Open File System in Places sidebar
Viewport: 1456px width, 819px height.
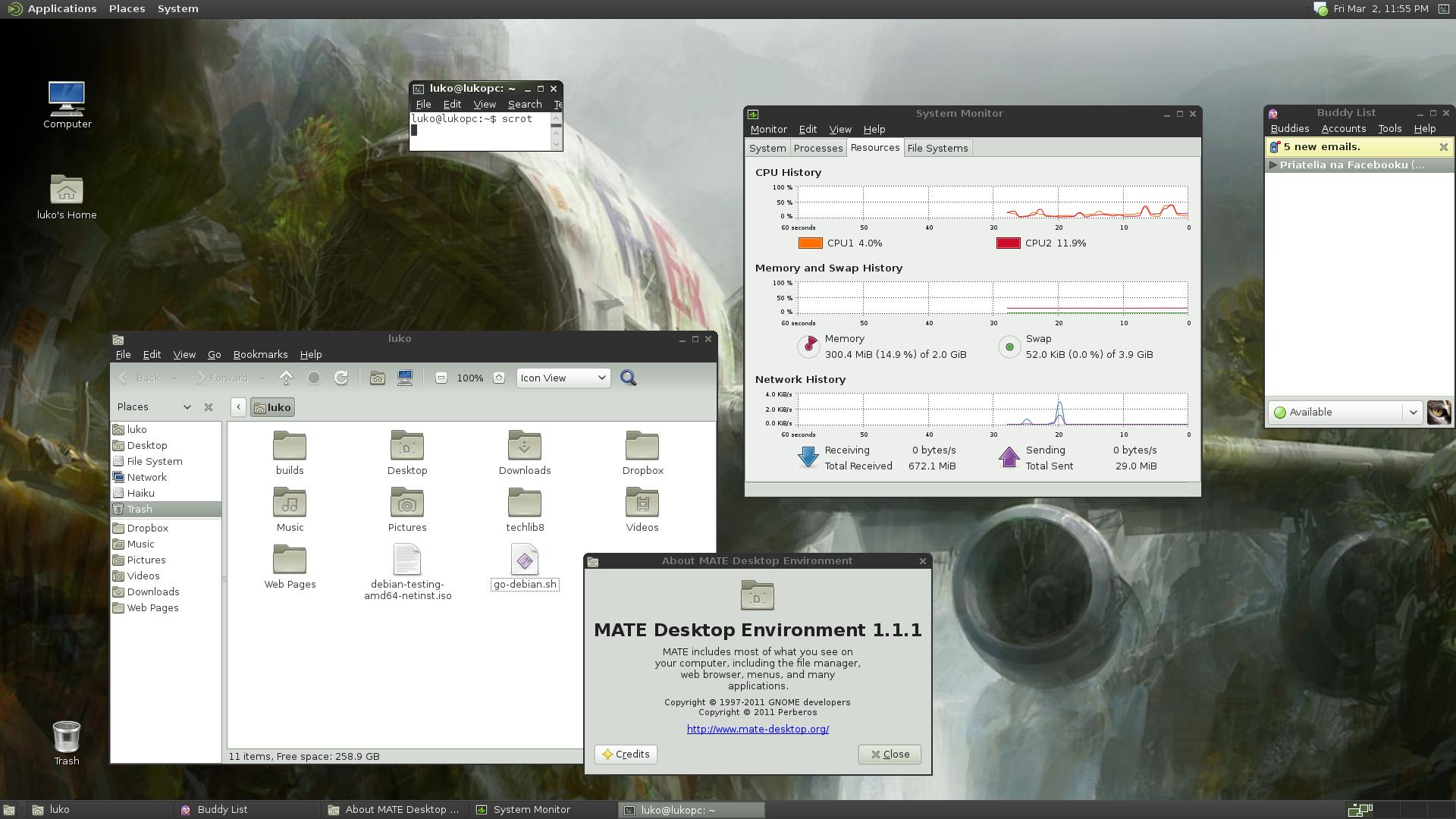point(166,462)
